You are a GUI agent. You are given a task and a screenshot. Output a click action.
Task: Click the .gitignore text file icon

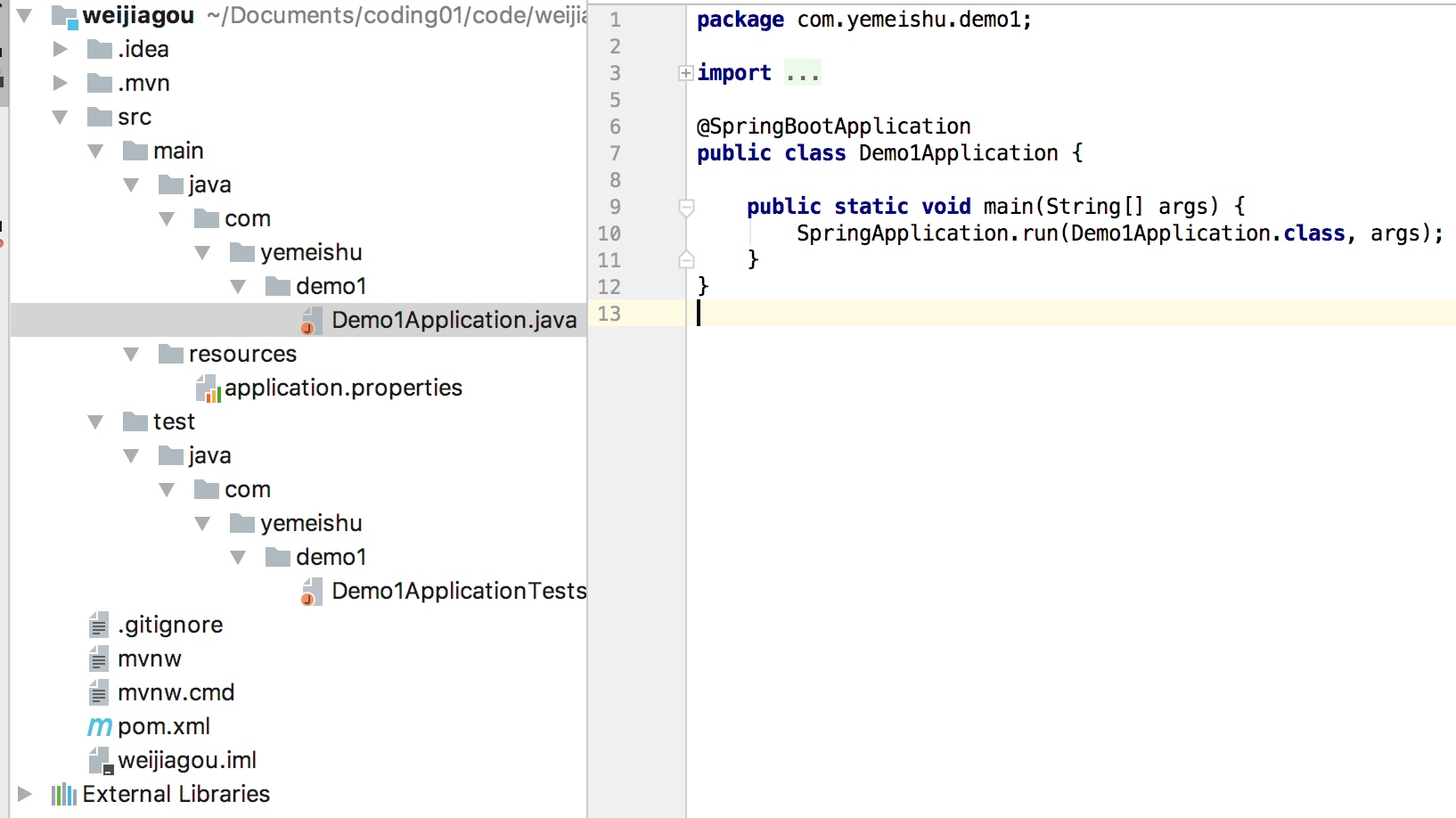(x=99, y=626)
